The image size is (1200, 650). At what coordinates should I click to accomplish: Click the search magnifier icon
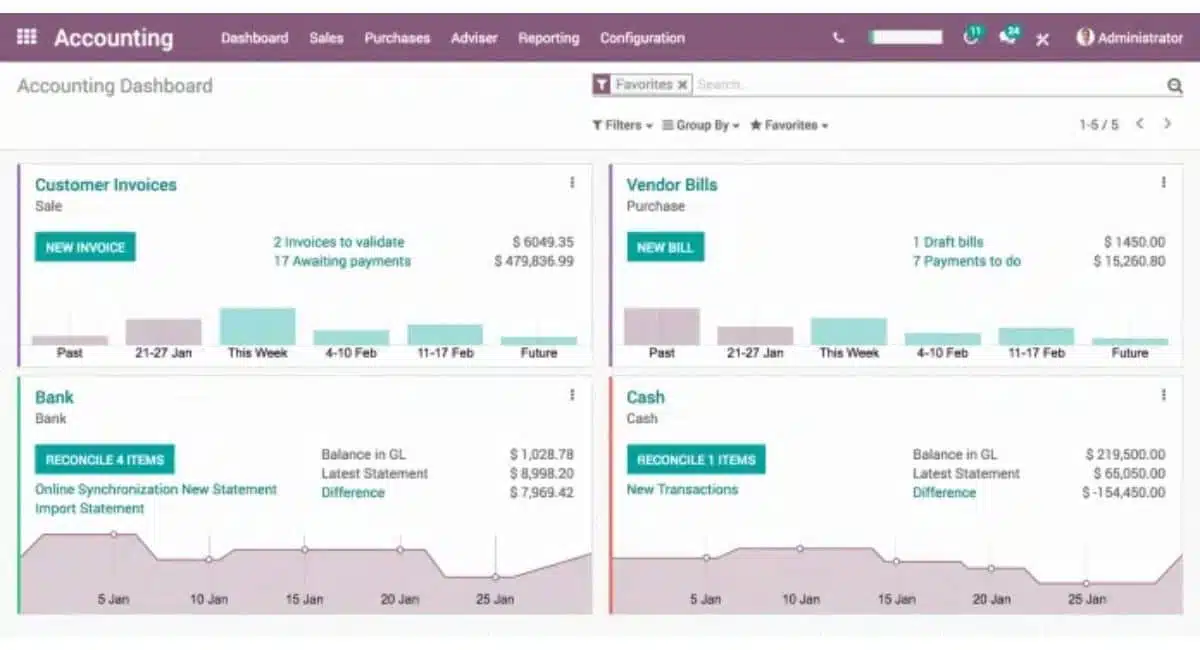1175,86
